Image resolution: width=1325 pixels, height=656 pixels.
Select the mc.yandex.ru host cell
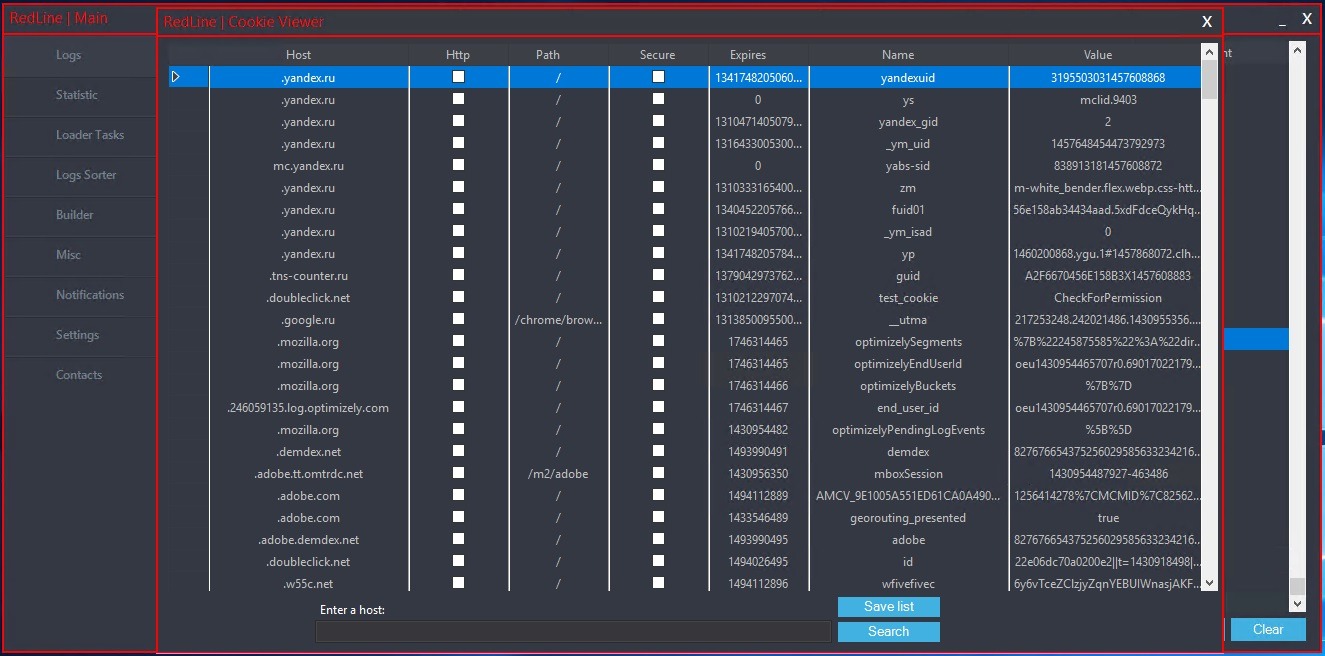pos(308,165)
